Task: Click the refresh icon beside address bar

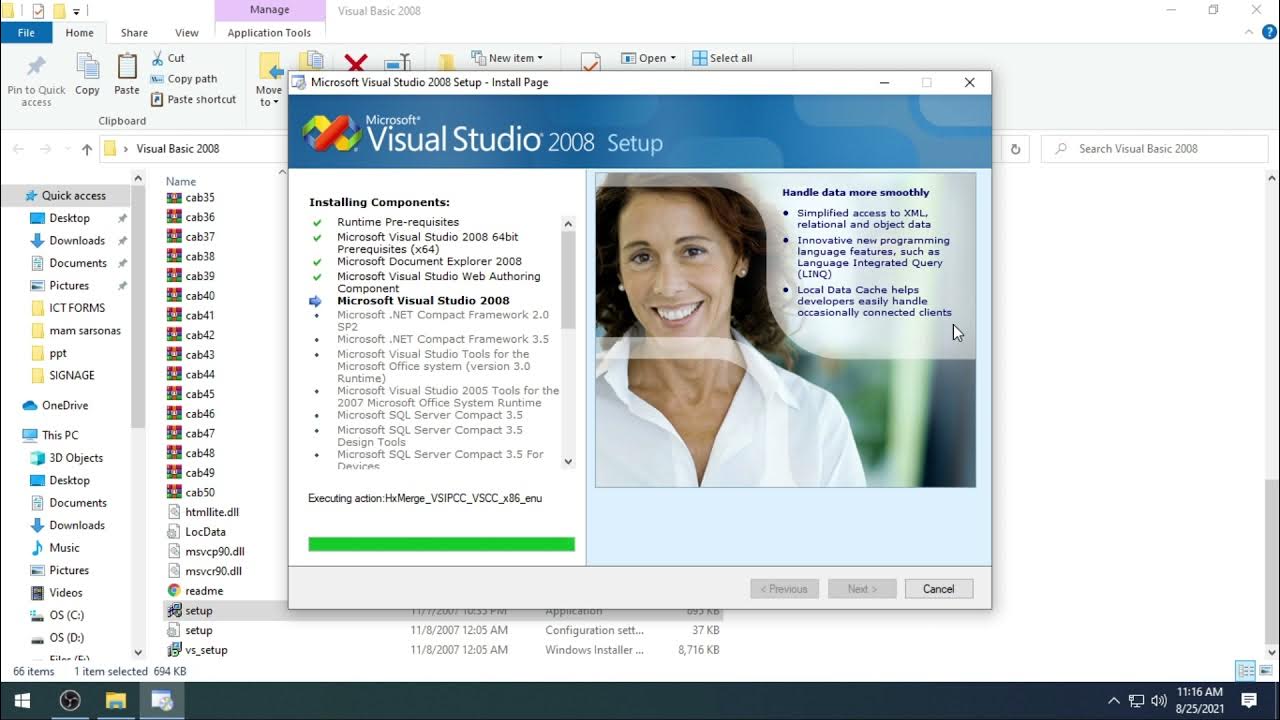Action: [1015, 149]
